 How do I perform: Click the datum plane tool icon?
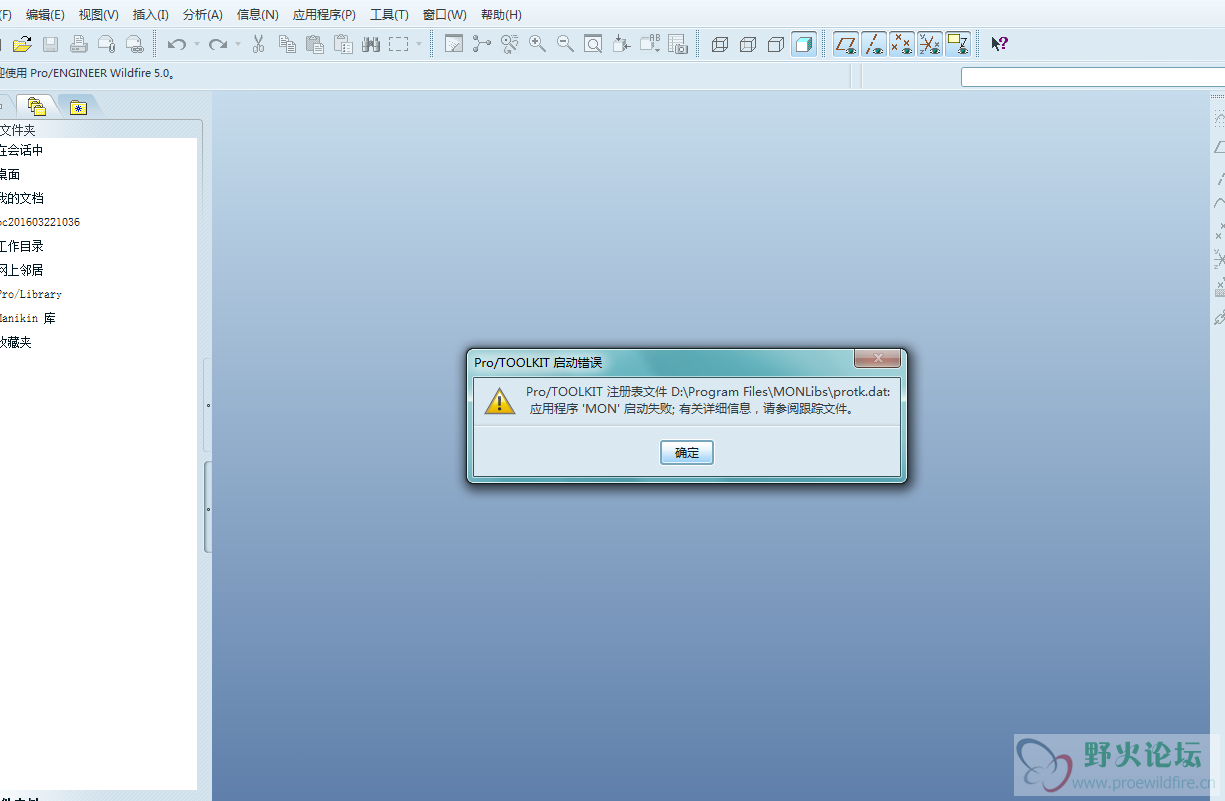[x=1220, y=147]
